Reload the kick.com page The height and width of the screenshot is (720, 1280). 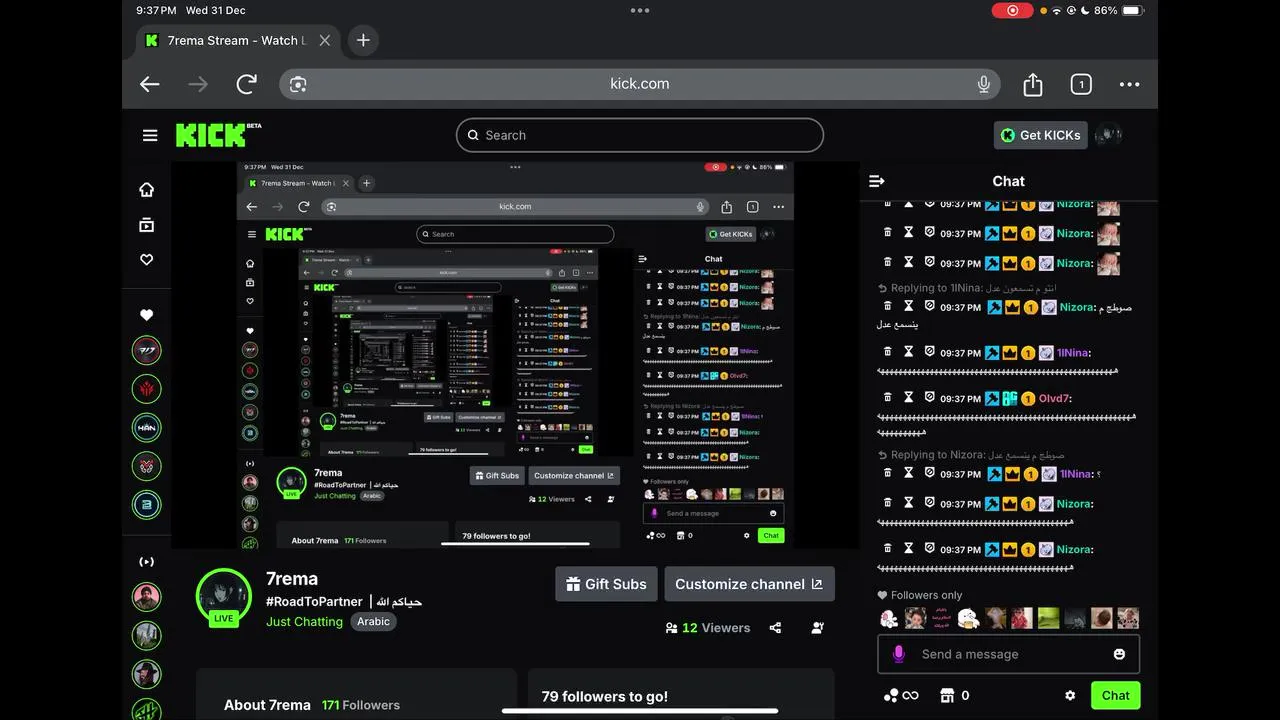(246, 84)
